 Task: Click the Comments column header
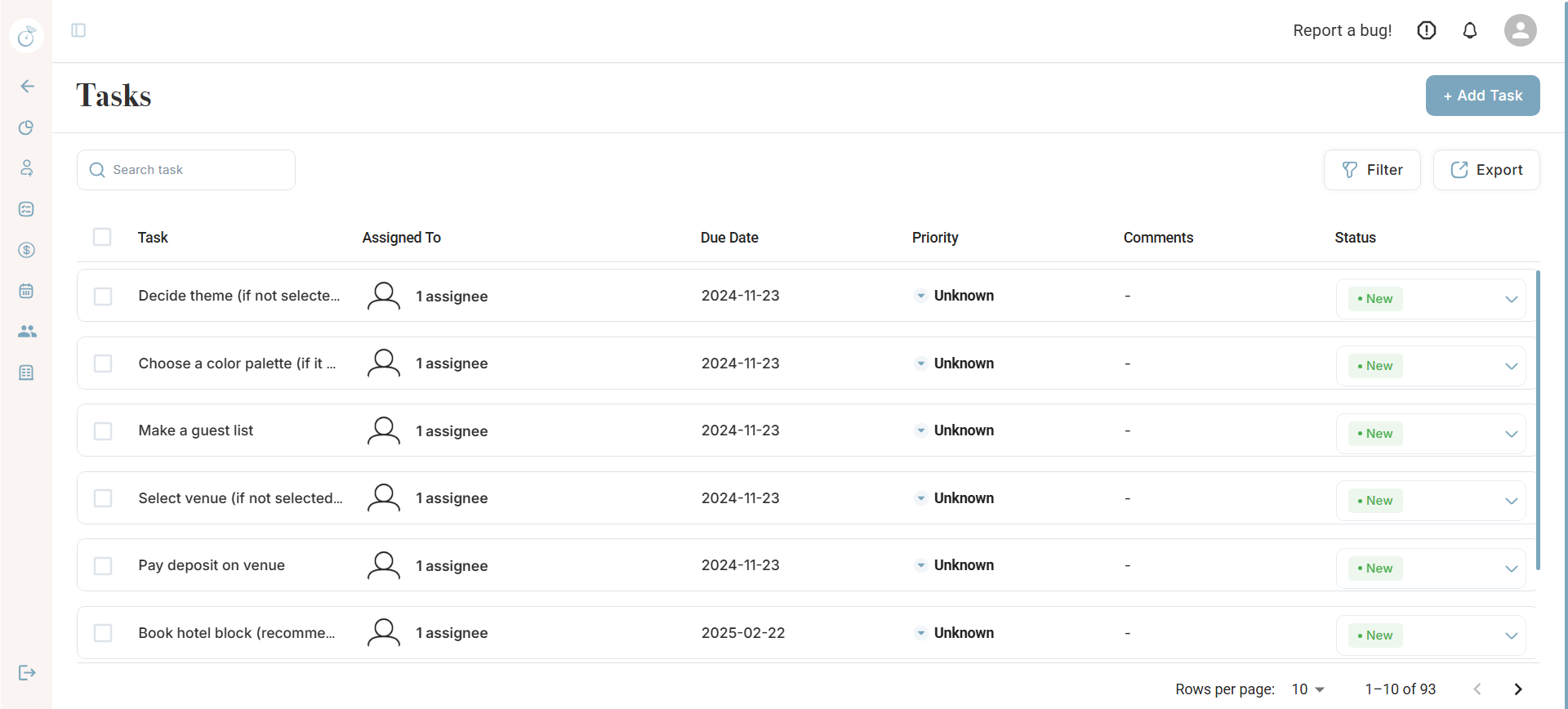pyautogui.click(x=1158, y=238)
